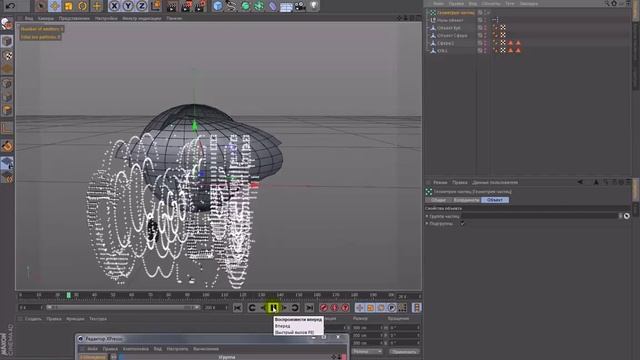The width and height of the screenshot is (640, 360).
Task: Click the green current-frame marker on the timeline
Action: point(69,295)
